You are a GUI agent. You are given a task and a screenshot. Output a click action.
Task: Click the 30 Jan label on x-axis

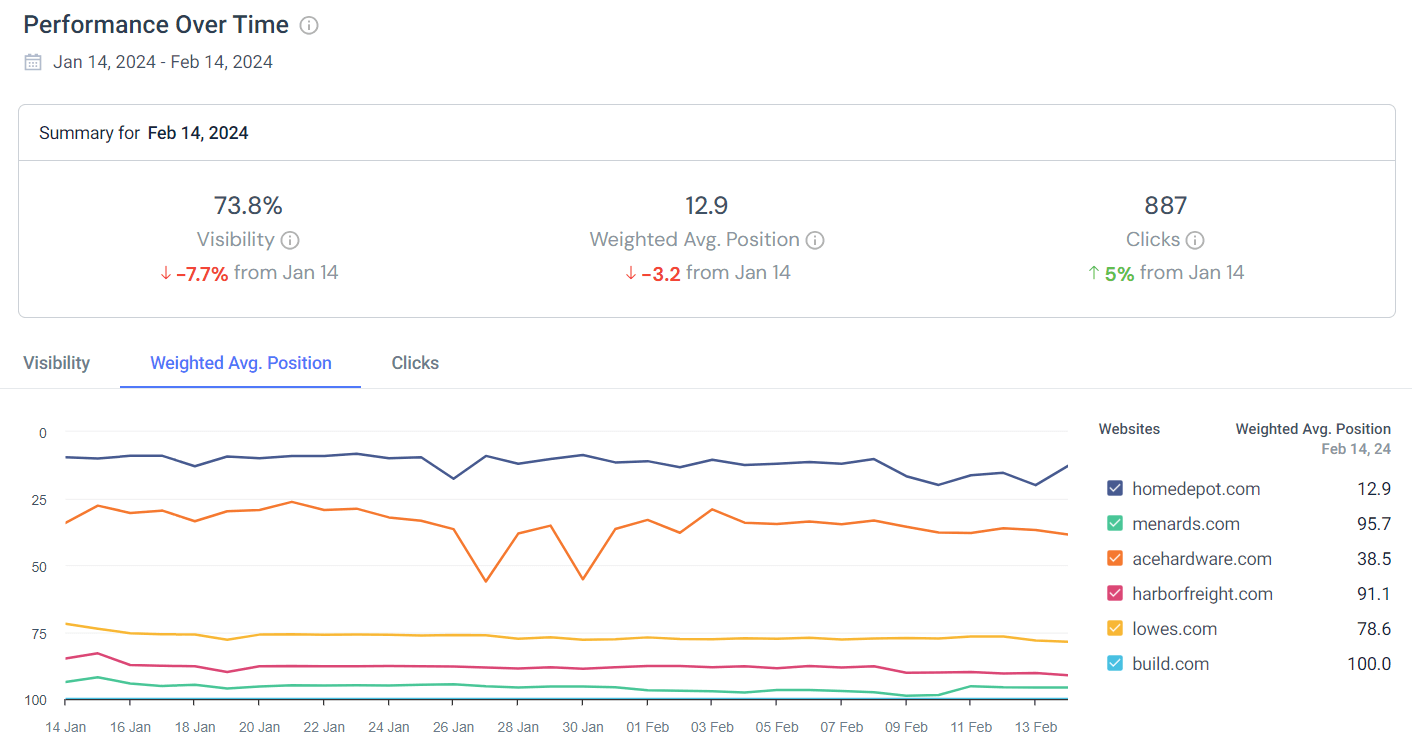tap(583, 727)
